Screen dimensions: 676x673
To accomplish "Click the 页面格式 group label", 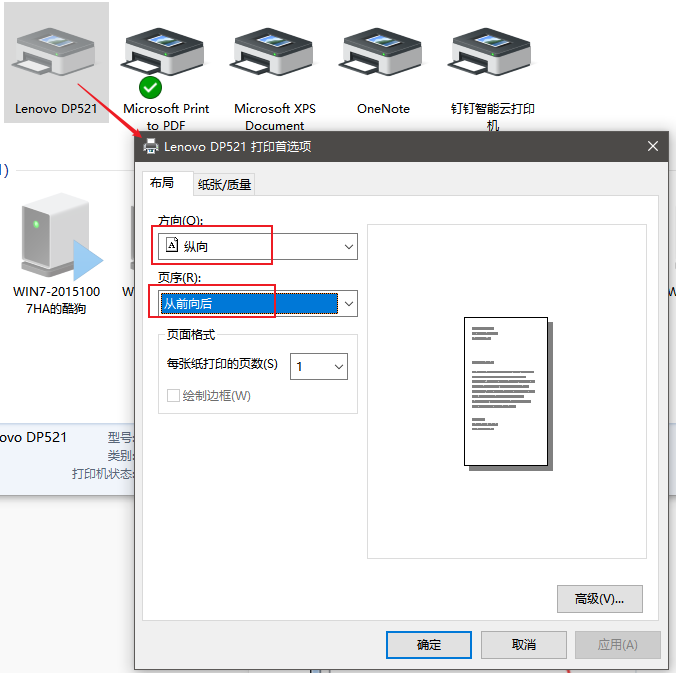I will (191, 335).
